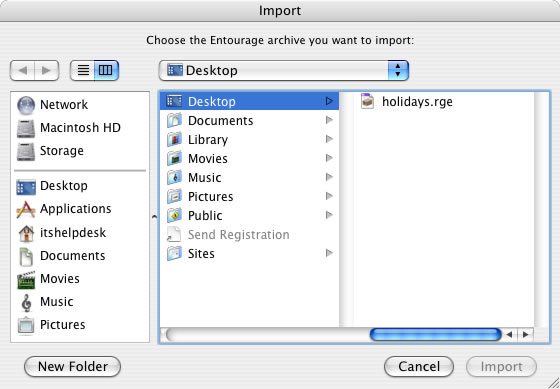Image resolution: width=560 pixels, height=389 pixels.
Task: Click the dimmed Import button
Action: click(x=501, y=366)
